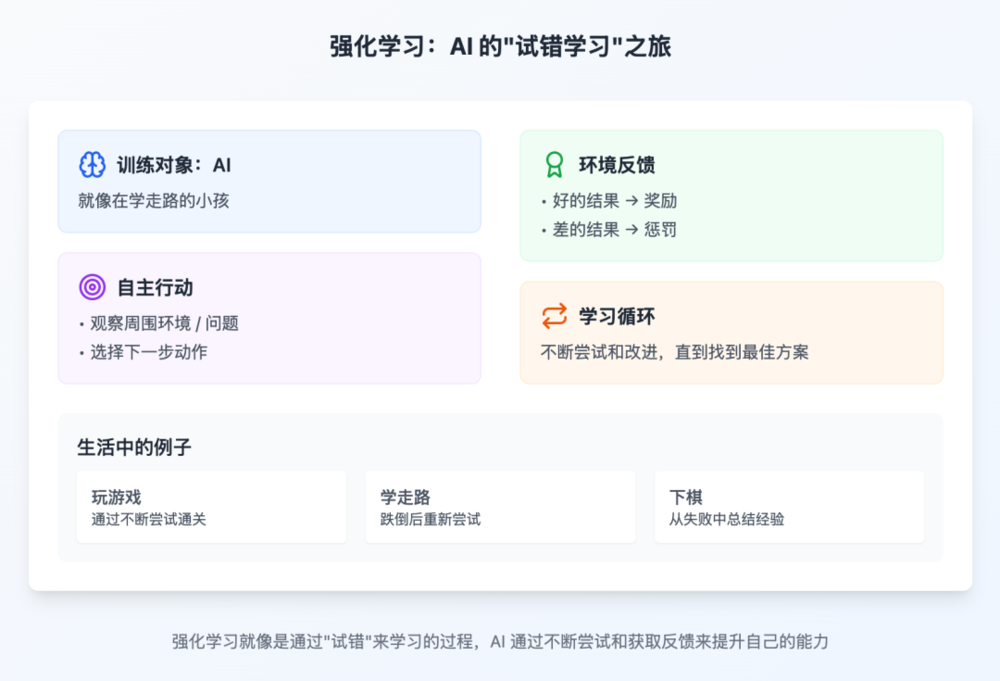This screenshot has height=681, width=1000.
Task: Open the 下棋 example card
Action: pos(790,507)
